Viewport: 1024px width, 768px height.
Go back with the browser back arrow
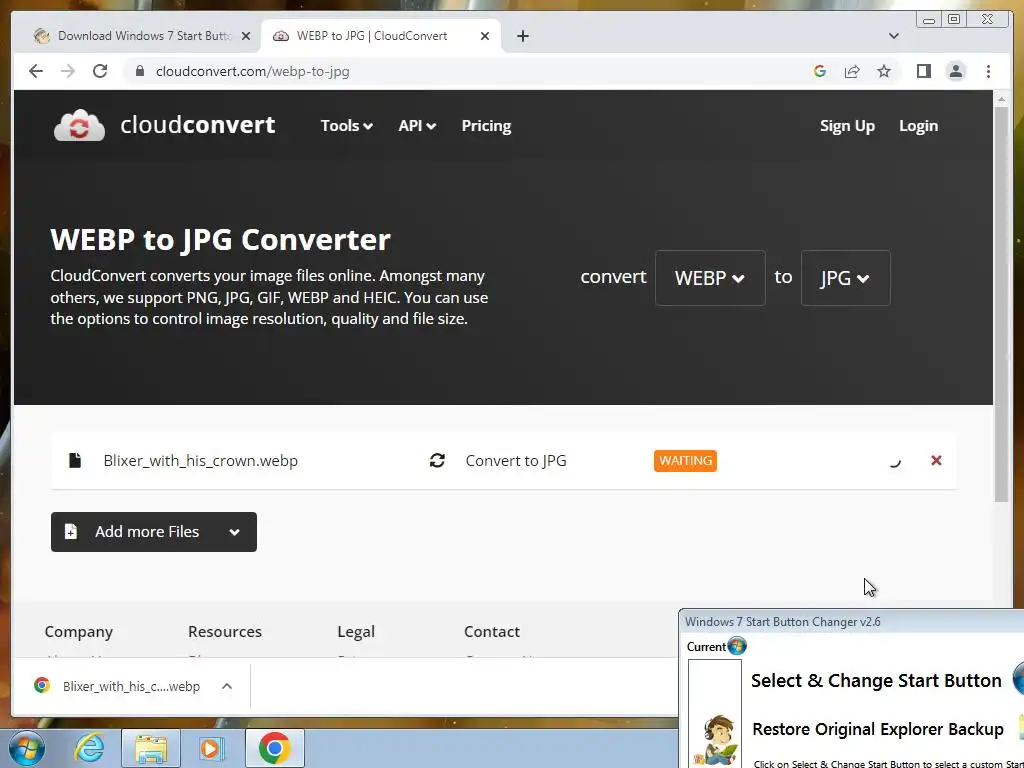point(36,71)
